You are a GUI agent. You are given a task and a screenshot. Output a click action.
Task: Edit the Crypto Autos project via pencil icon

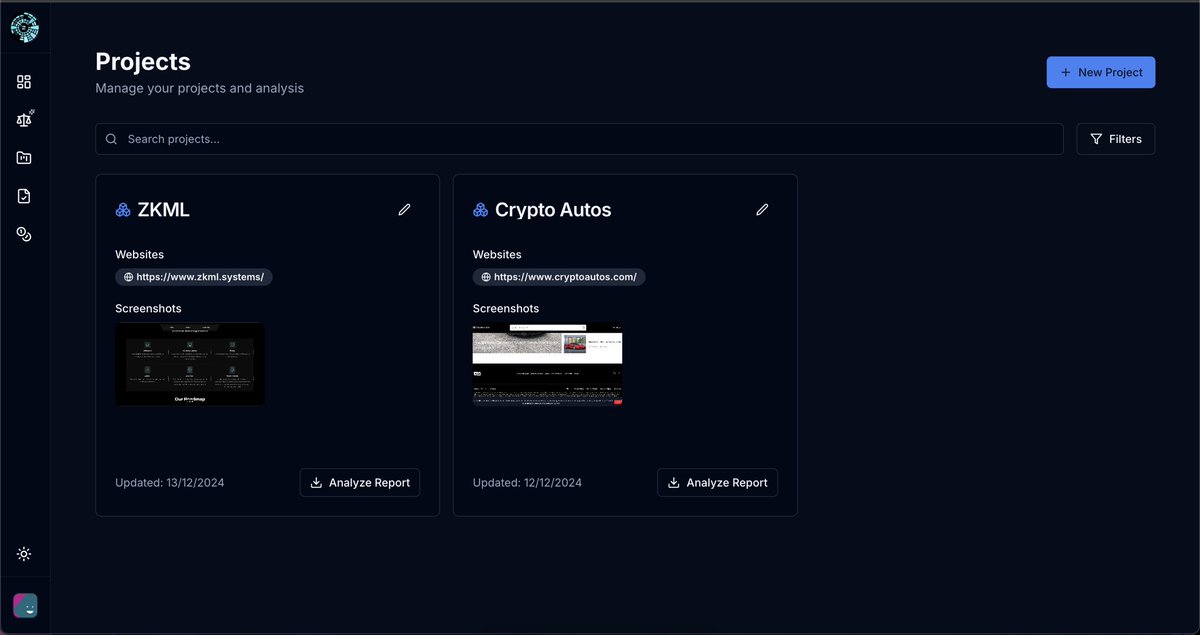point(762,210)
